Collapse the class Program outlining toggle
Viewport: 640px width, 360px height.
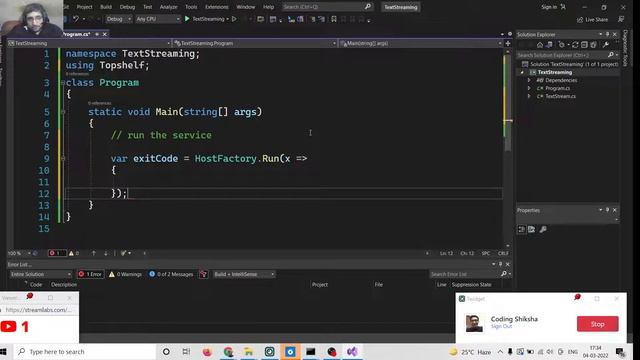pyautogui.click(x=63, y=82)
